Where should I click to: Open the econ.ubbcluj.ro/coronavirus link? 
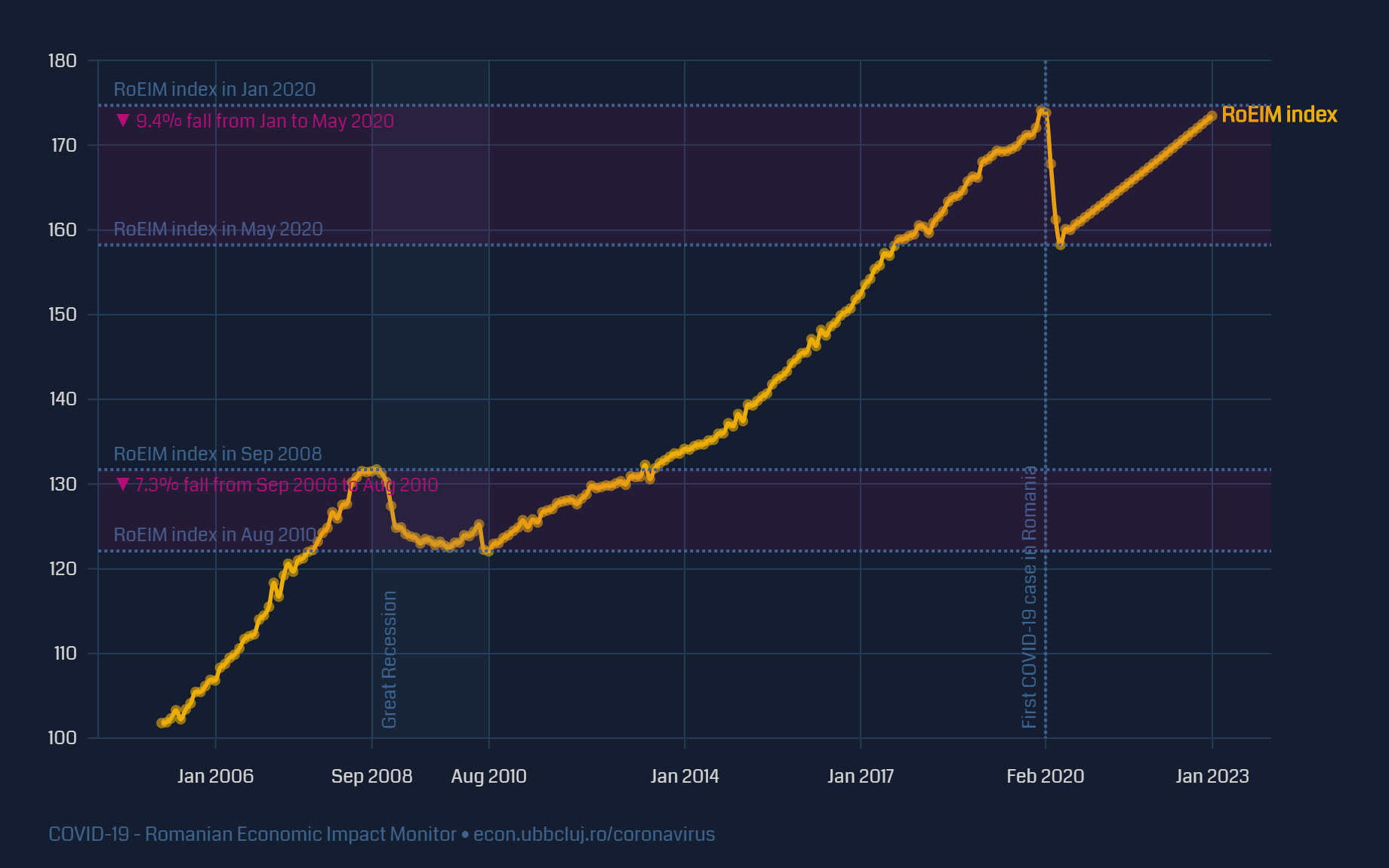coord(593,834)
